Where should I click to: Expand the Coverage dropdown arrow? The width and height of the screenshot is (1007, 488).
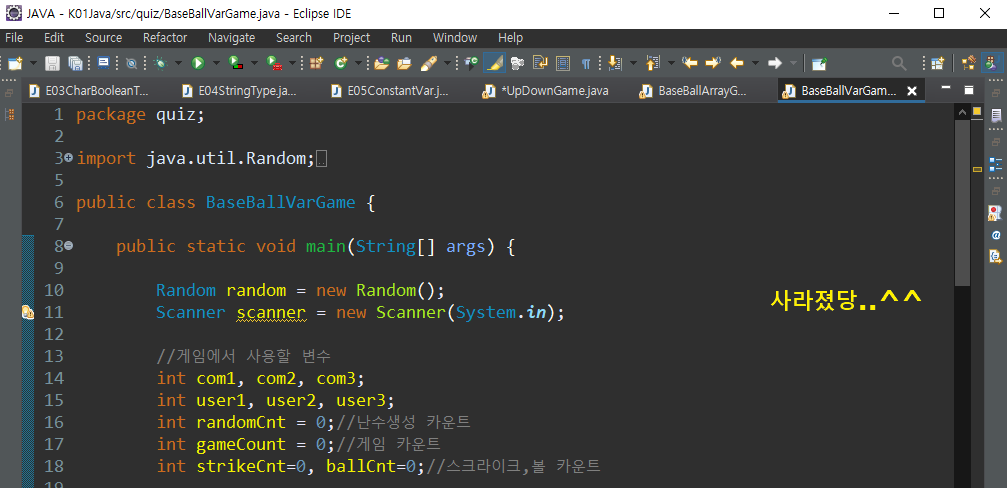tap(254, 63)
